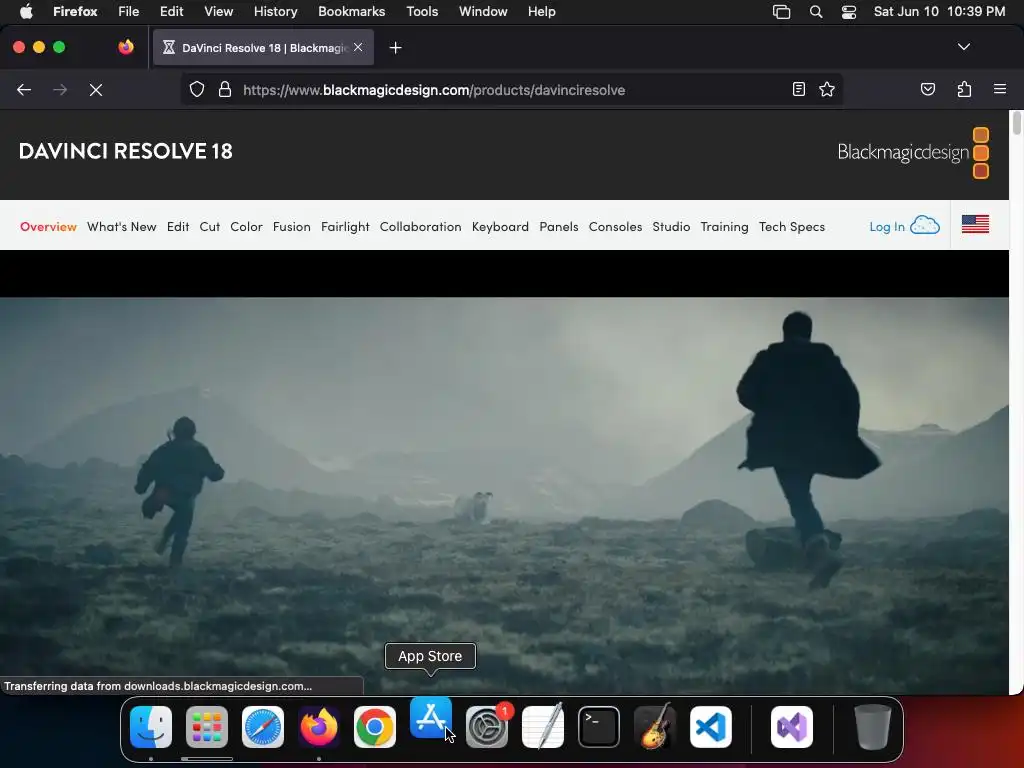1024x768 pixels.
Task: Select the Overview page tab
Action: [x=48, y=227]
